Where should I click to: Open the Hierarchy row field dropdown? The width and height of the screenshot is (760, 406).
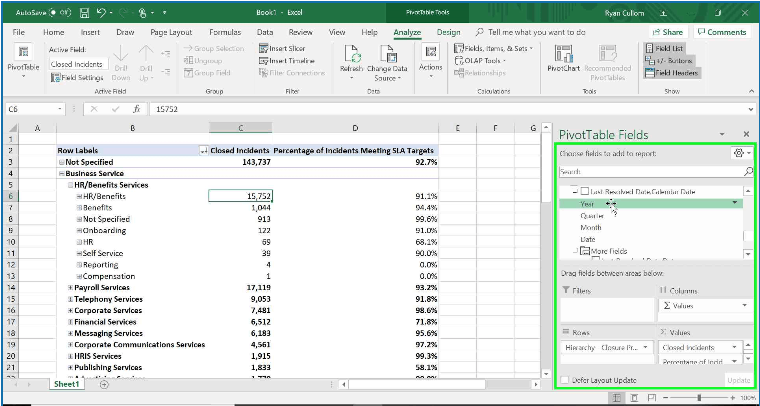pyautogui.click(x=646, y=347)
